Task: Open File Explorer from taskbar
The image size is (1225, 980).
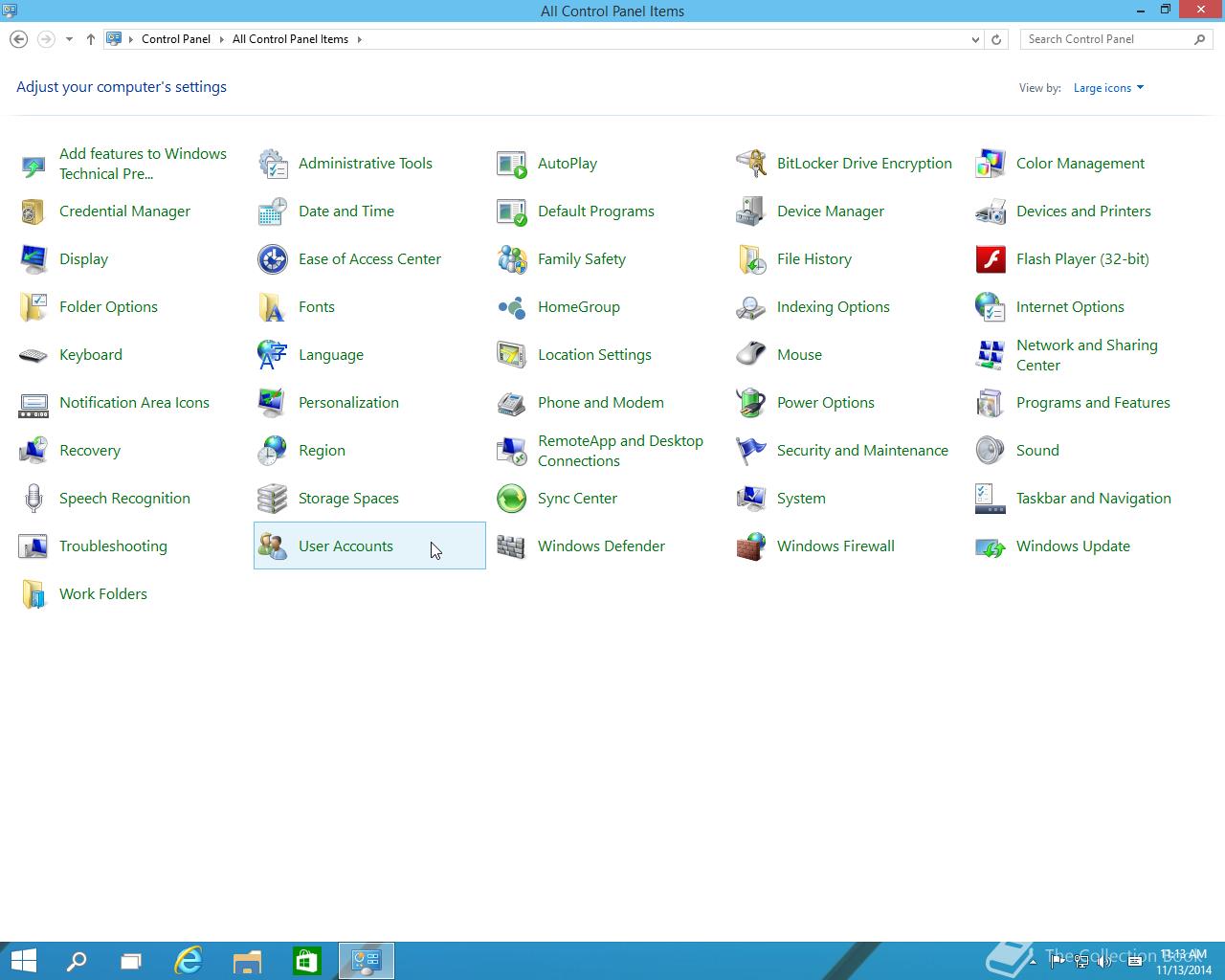Action: pyautogui.click(x=248, y=961)
